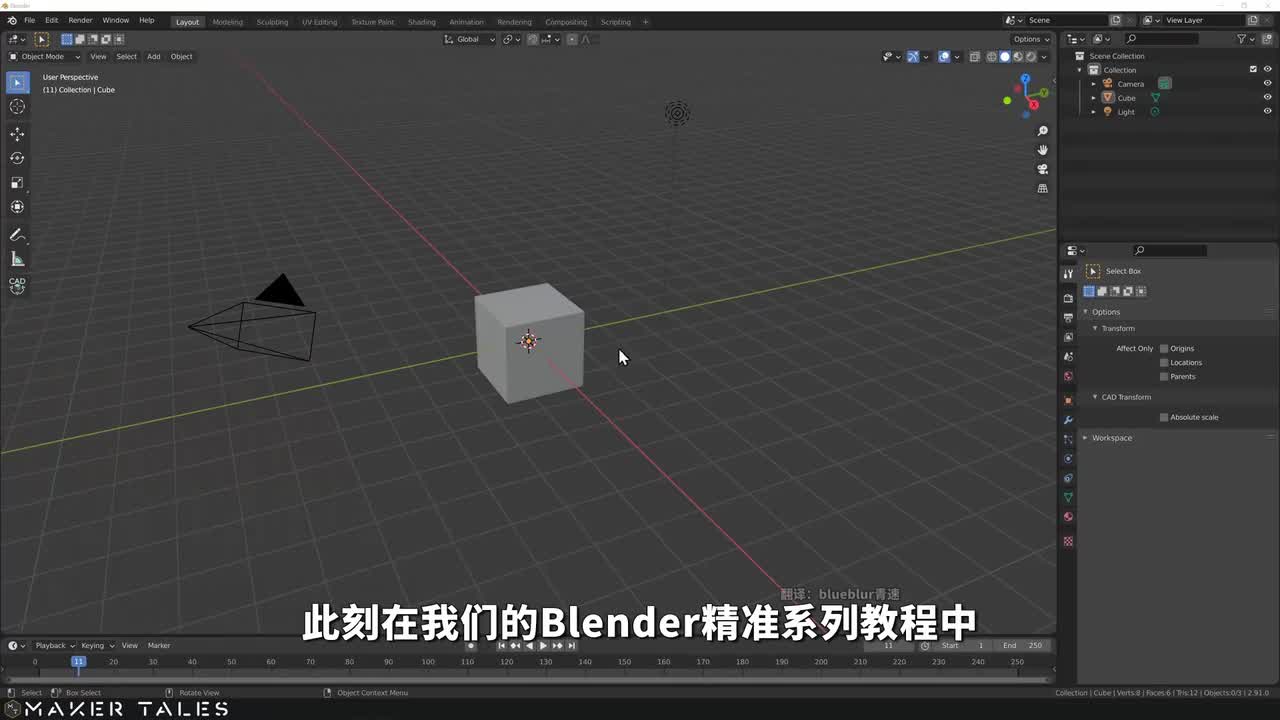
Task: Switch perspective/orthographic grid icon
Action: pos(1042,188)
